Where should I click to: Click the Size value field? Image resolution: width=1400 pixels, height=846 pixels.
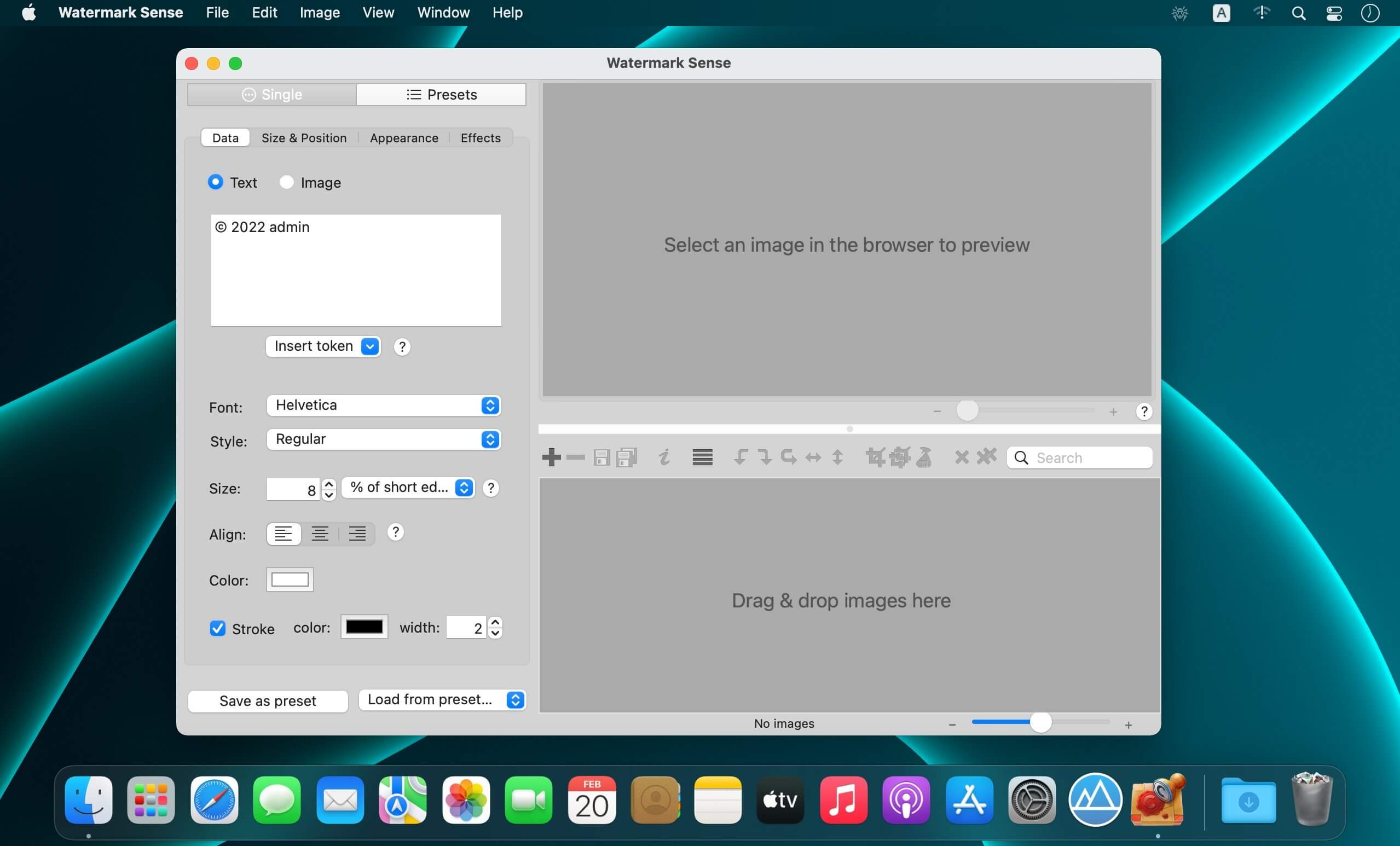tap(293, 489)
